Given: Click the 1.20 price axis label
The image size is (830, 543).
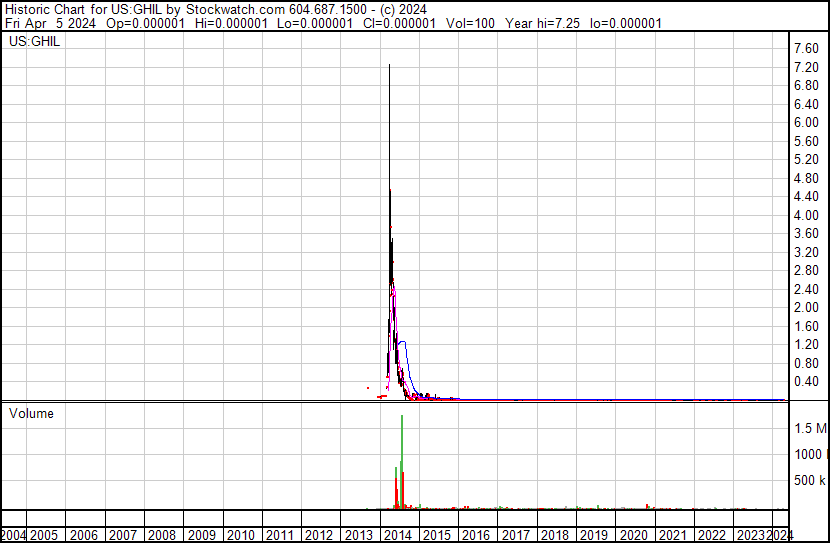Looking at the screenshot, I should 806,345.
